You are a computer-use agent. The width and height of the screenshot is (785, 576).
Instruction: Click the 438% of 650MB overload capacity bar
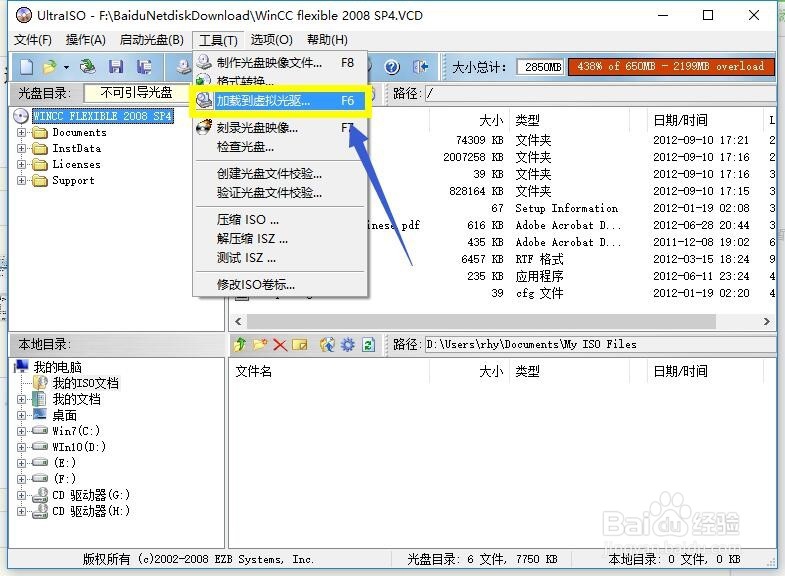pos(671,67)
